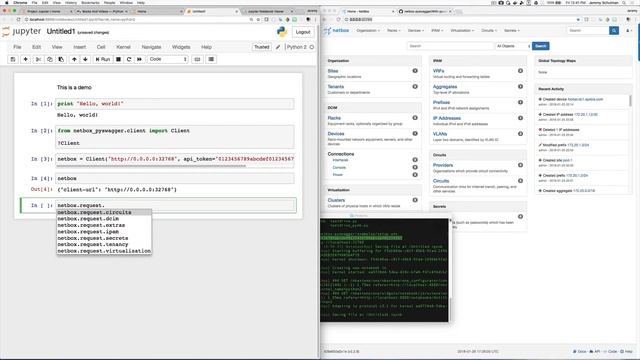The width and height of the screenshot is (640, 360).
Task: Select netbox.request.virtualization autocomplete suggestion
Action: [104, 251]
